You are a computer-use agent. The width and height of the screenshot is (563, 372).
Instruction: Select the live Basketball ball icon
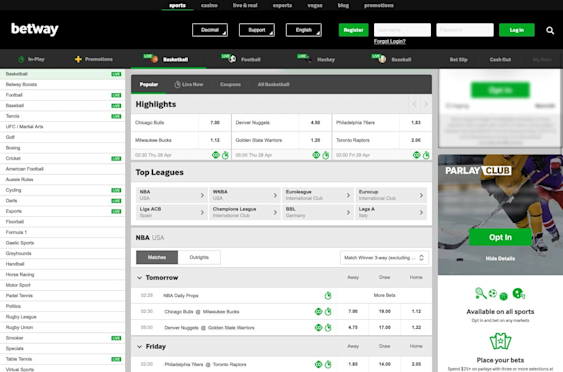point(154,59)
